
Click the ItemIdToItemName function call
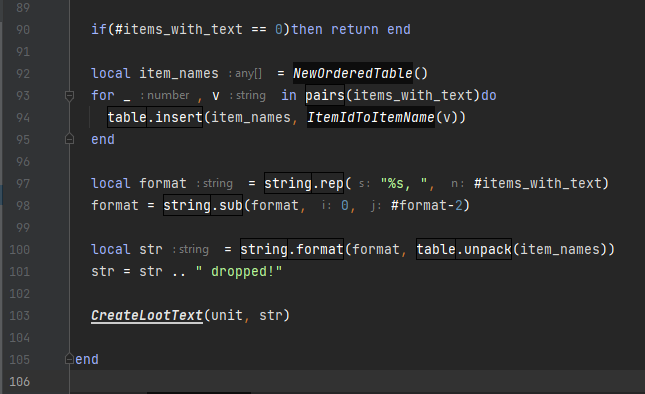(x=371, y=118)
